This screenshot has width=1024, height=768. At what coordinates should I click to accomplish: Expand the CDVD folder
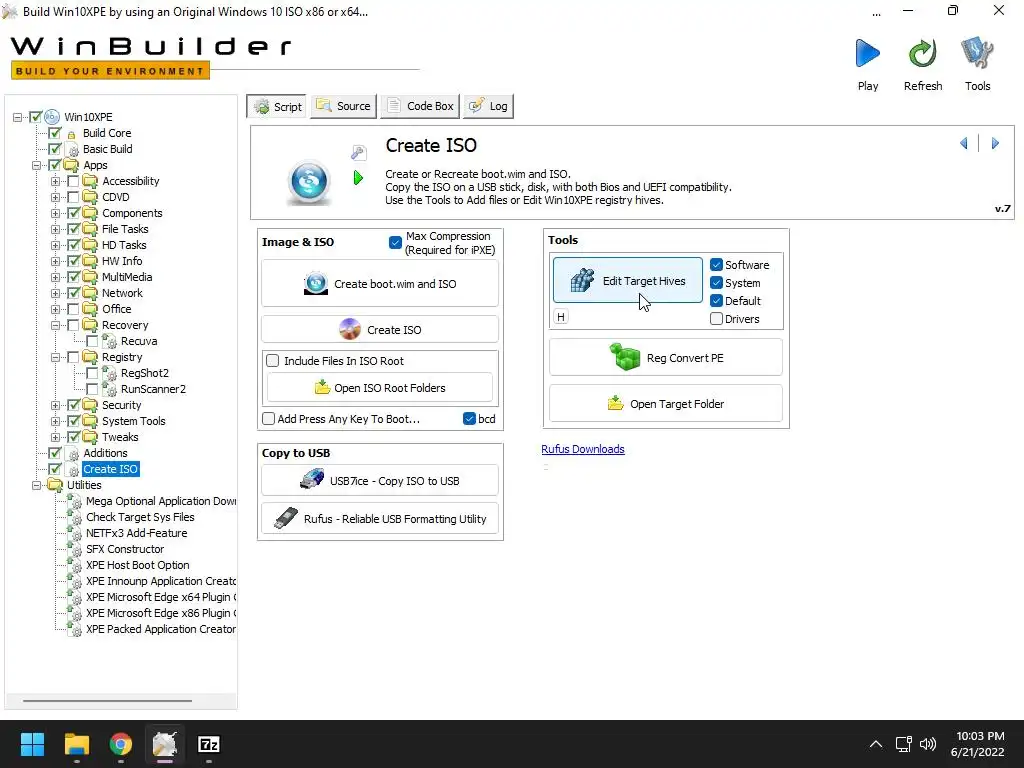[55, 197]
